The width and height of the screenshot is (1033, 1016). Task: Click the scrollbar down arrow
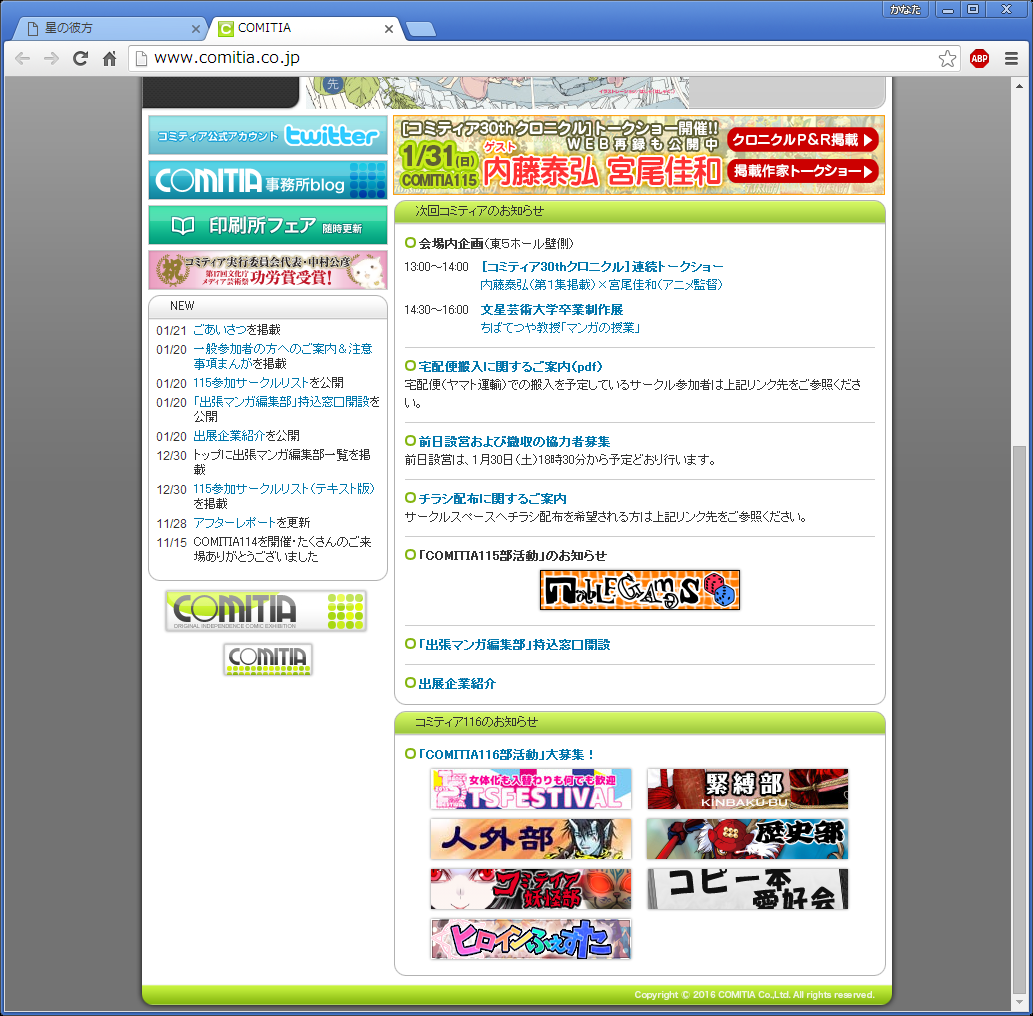pos(1019,1002)
